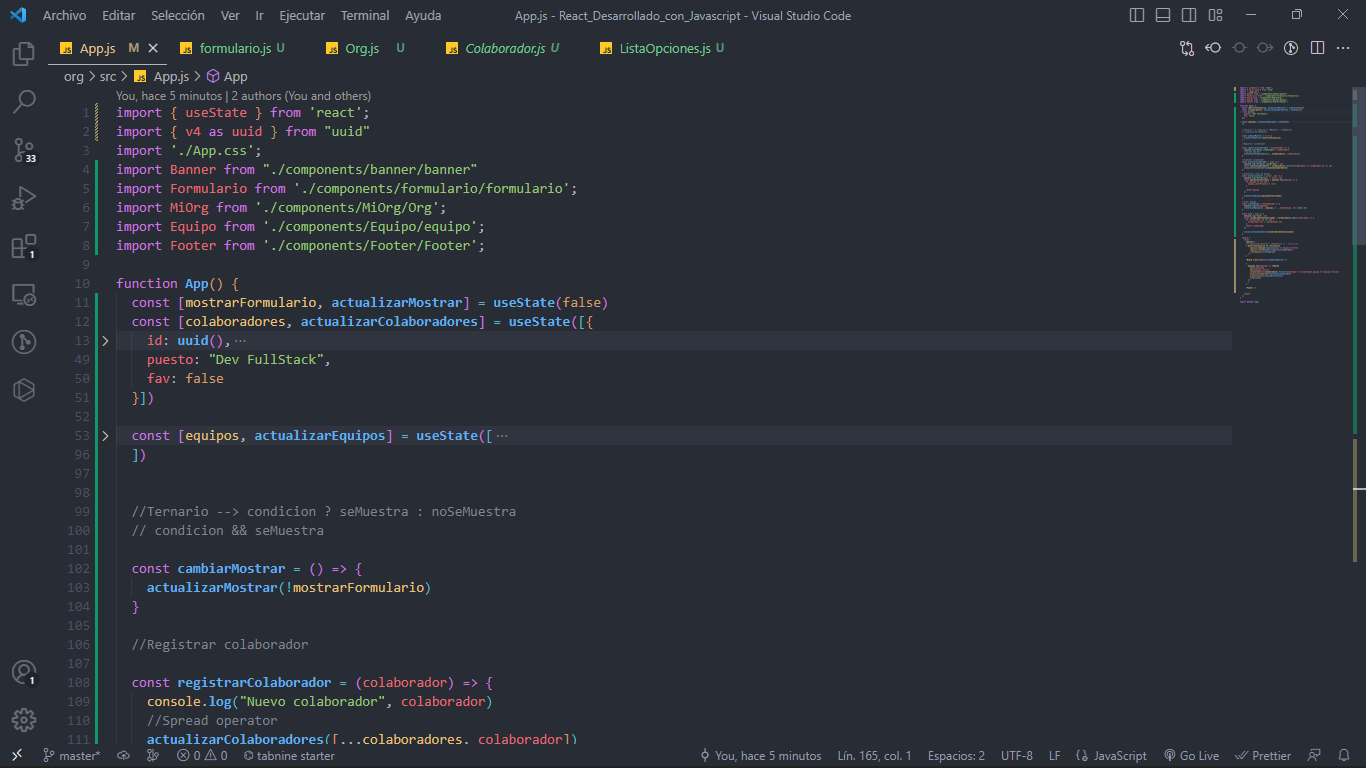The image size is (1366, 768).
Task: Click Lín. 165, col. 1 cursor position
Action: (x=874, y=756)
